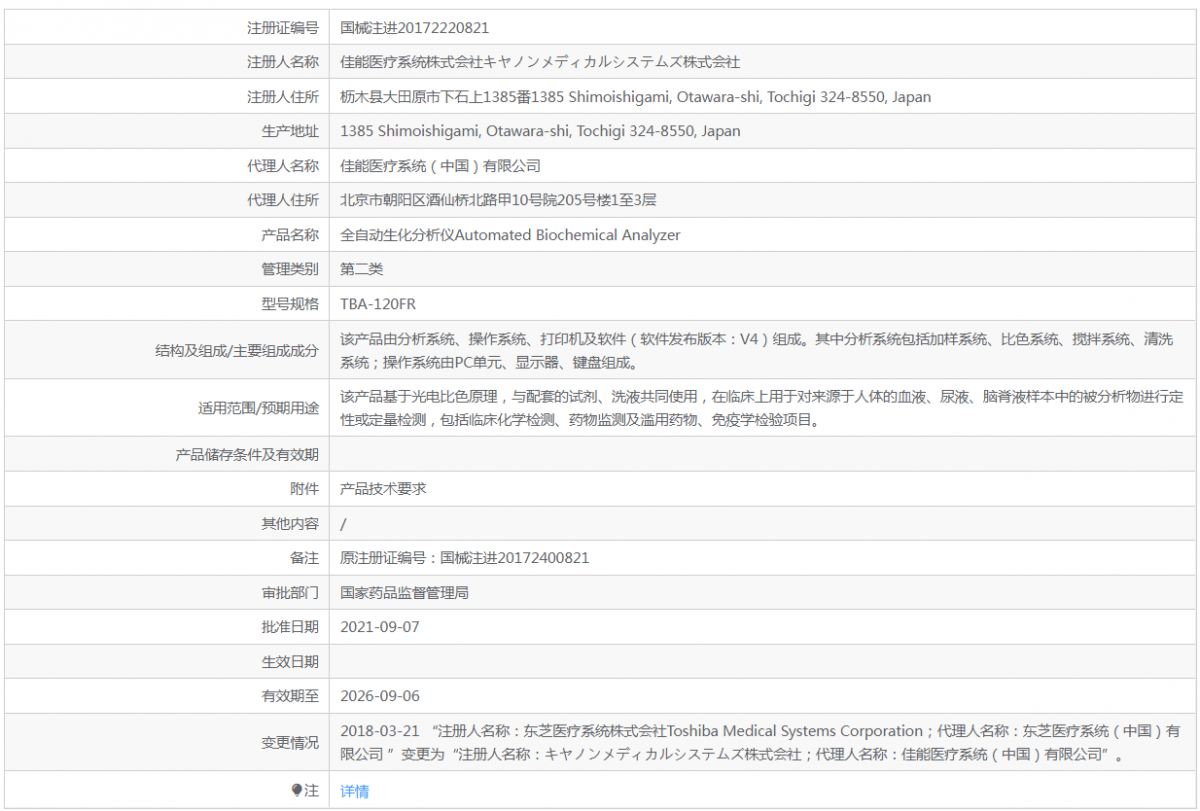Click the 生产地址 value 1385 Shimoishigami
Screen dimensions: 1200x811
[x=540, y=131]
